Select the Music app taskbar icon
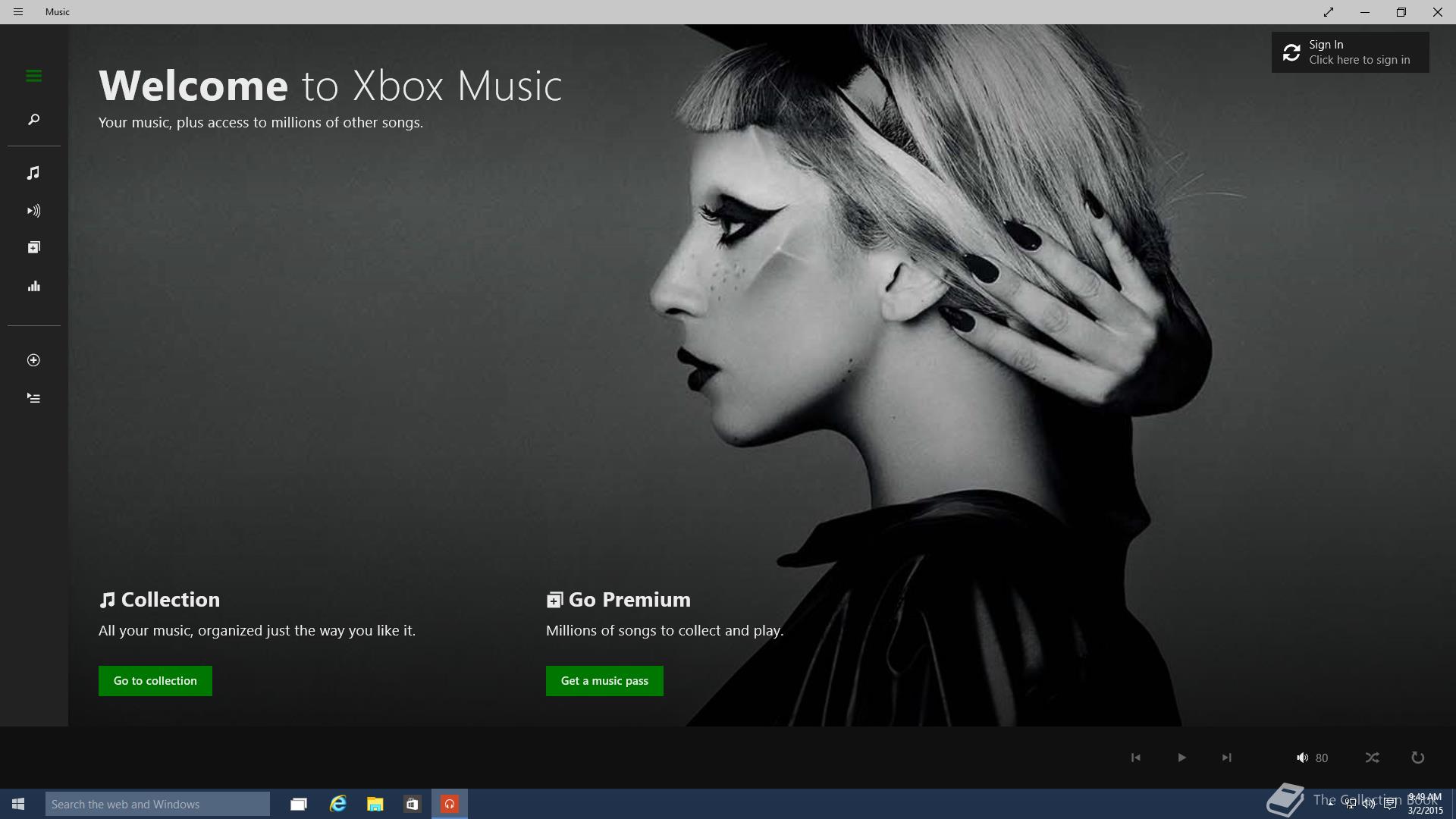Image resolution: width=1456 pixels, height=819 pixels. (x=450, y=804)
